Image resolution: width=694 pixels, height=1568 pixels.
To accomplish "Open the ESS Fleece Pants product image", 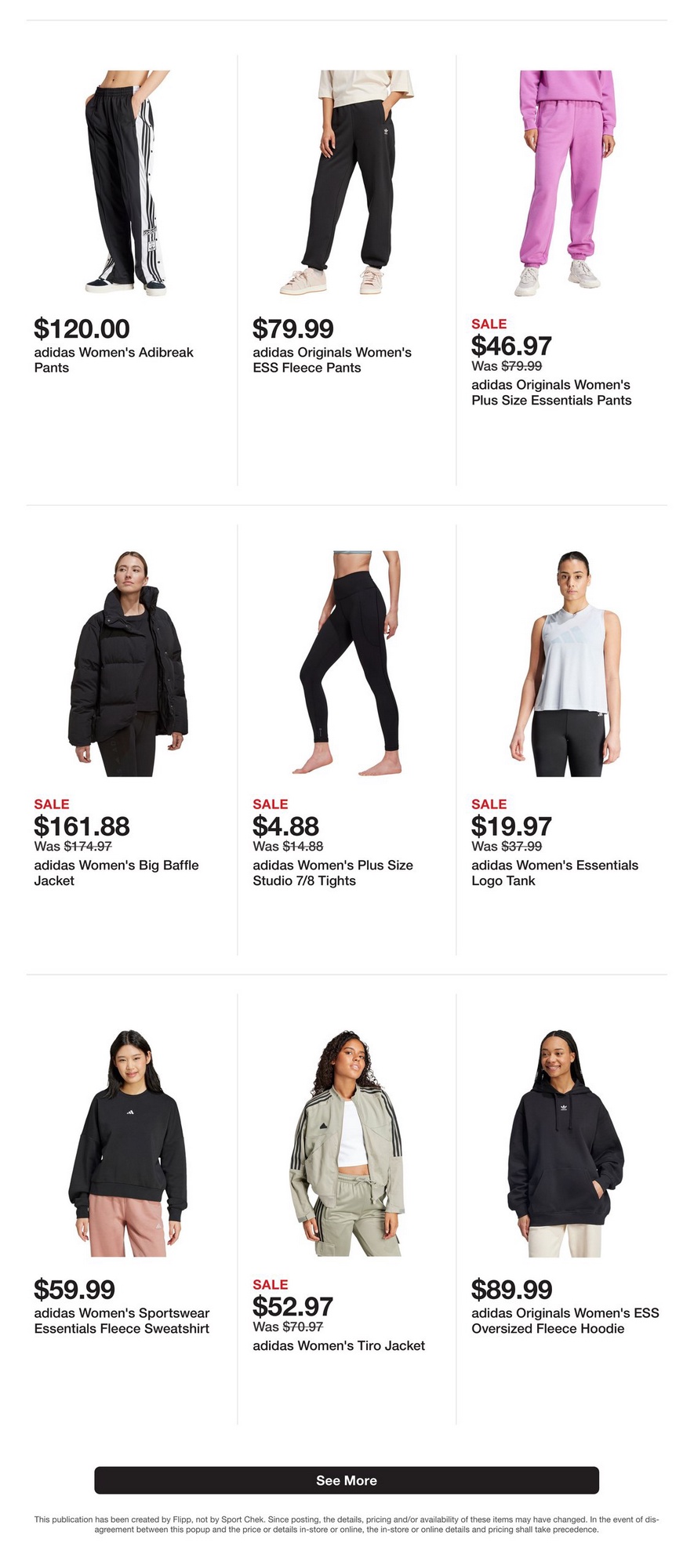I will (346, 183).
